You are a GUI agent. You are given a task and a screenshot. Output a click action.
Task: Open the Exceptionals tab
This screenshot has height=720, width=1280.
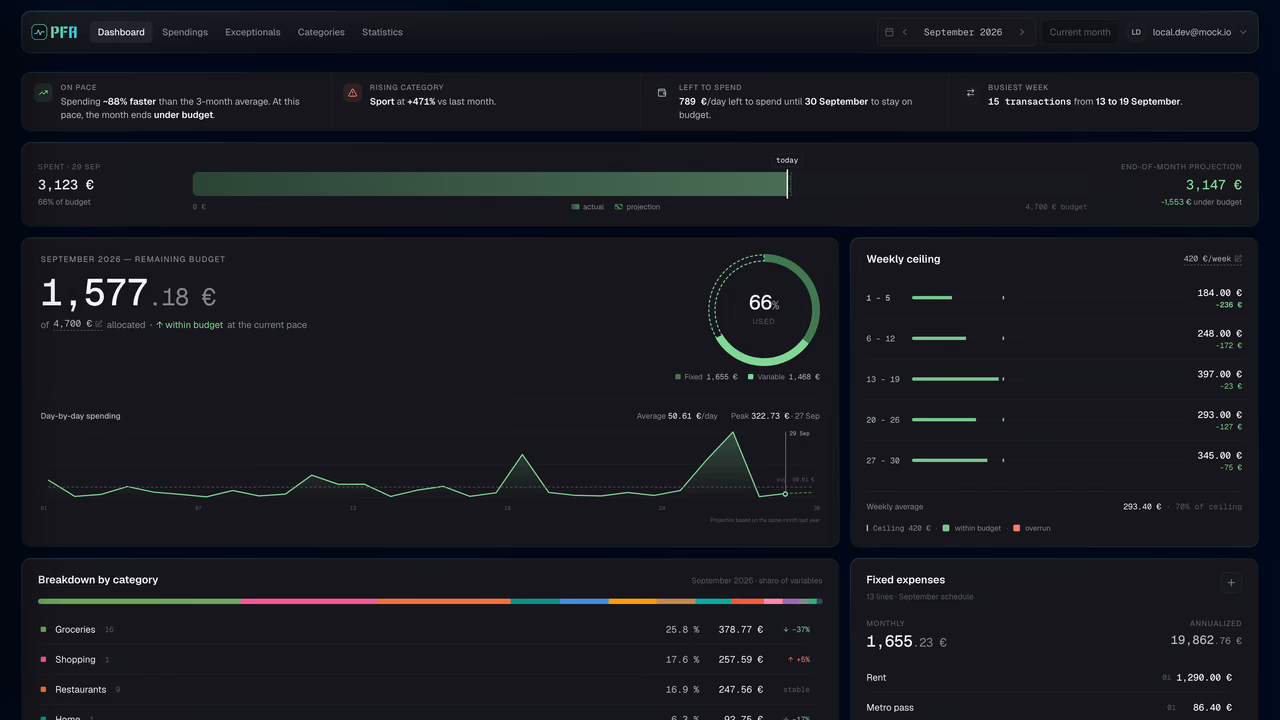[x=253, y=32]
